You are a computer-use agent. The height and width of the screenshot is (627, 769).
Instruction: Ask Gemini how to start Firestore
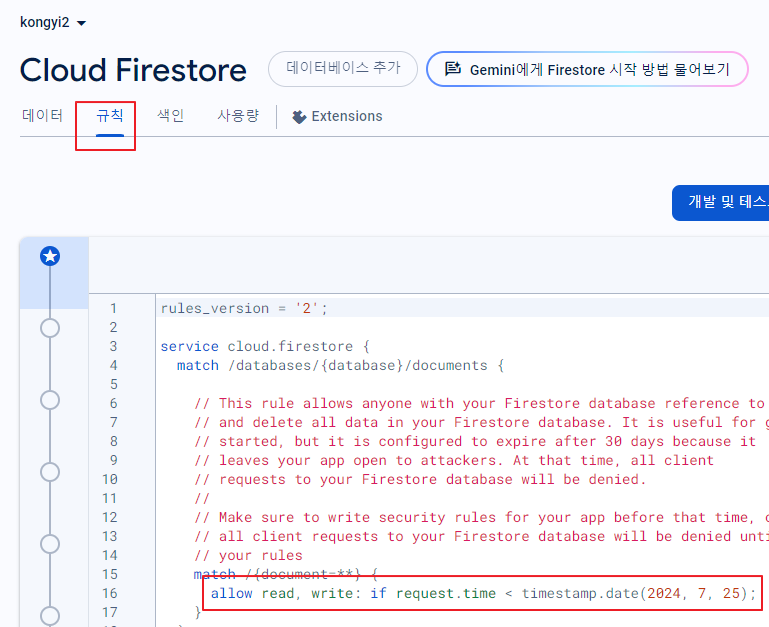(x=587, y=69)
